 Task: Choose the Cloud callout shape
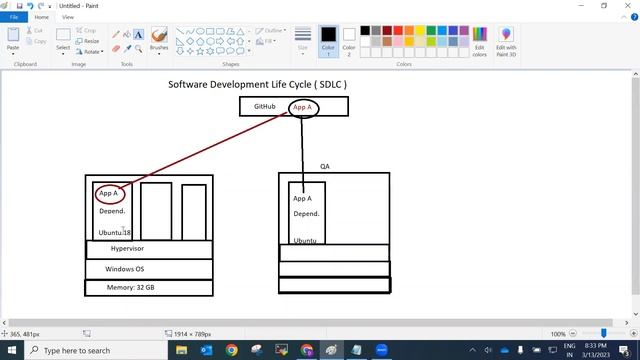[x=240, y=51]
